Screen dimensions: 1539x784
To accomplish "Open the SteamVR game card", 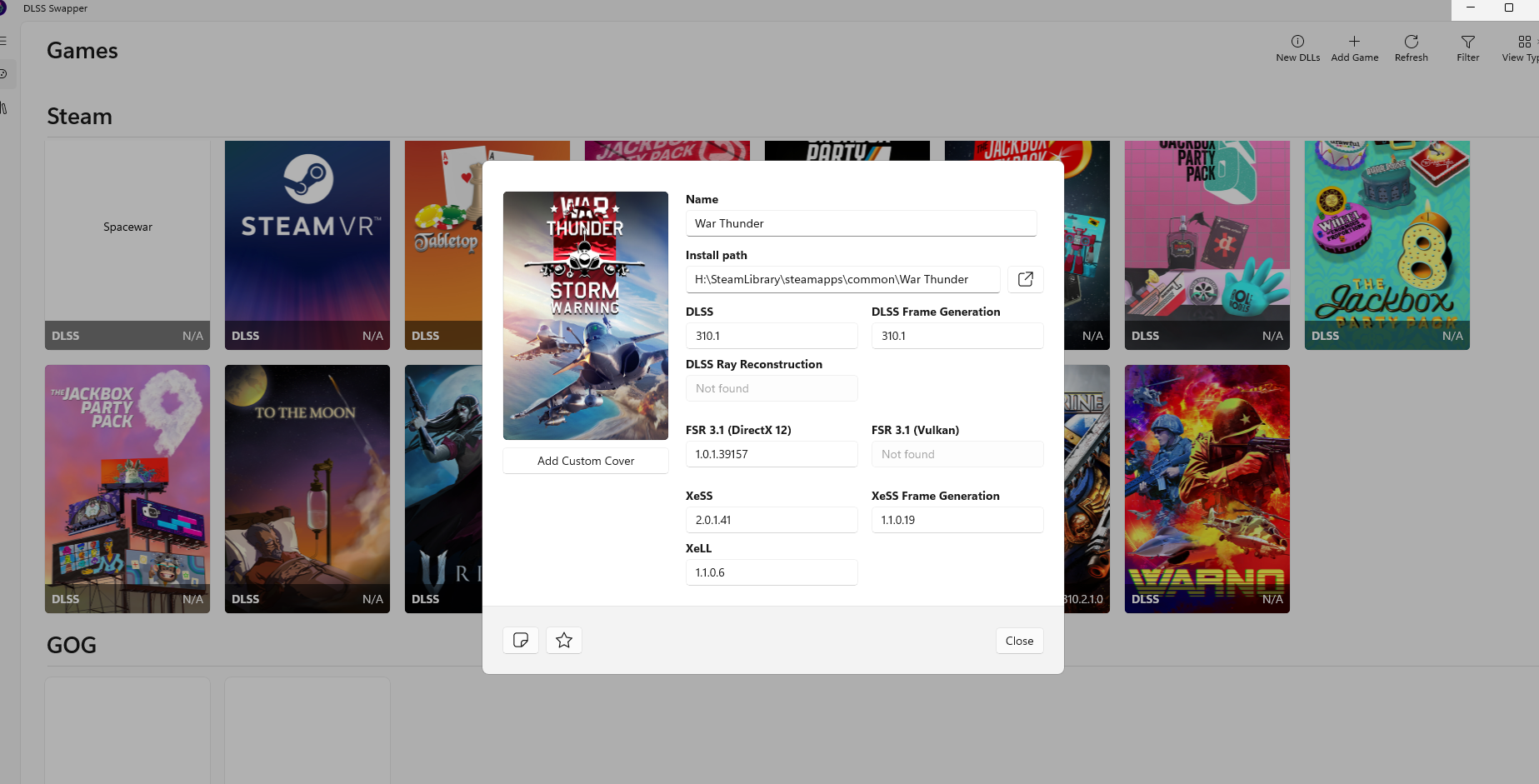I will tap(307, 245).
